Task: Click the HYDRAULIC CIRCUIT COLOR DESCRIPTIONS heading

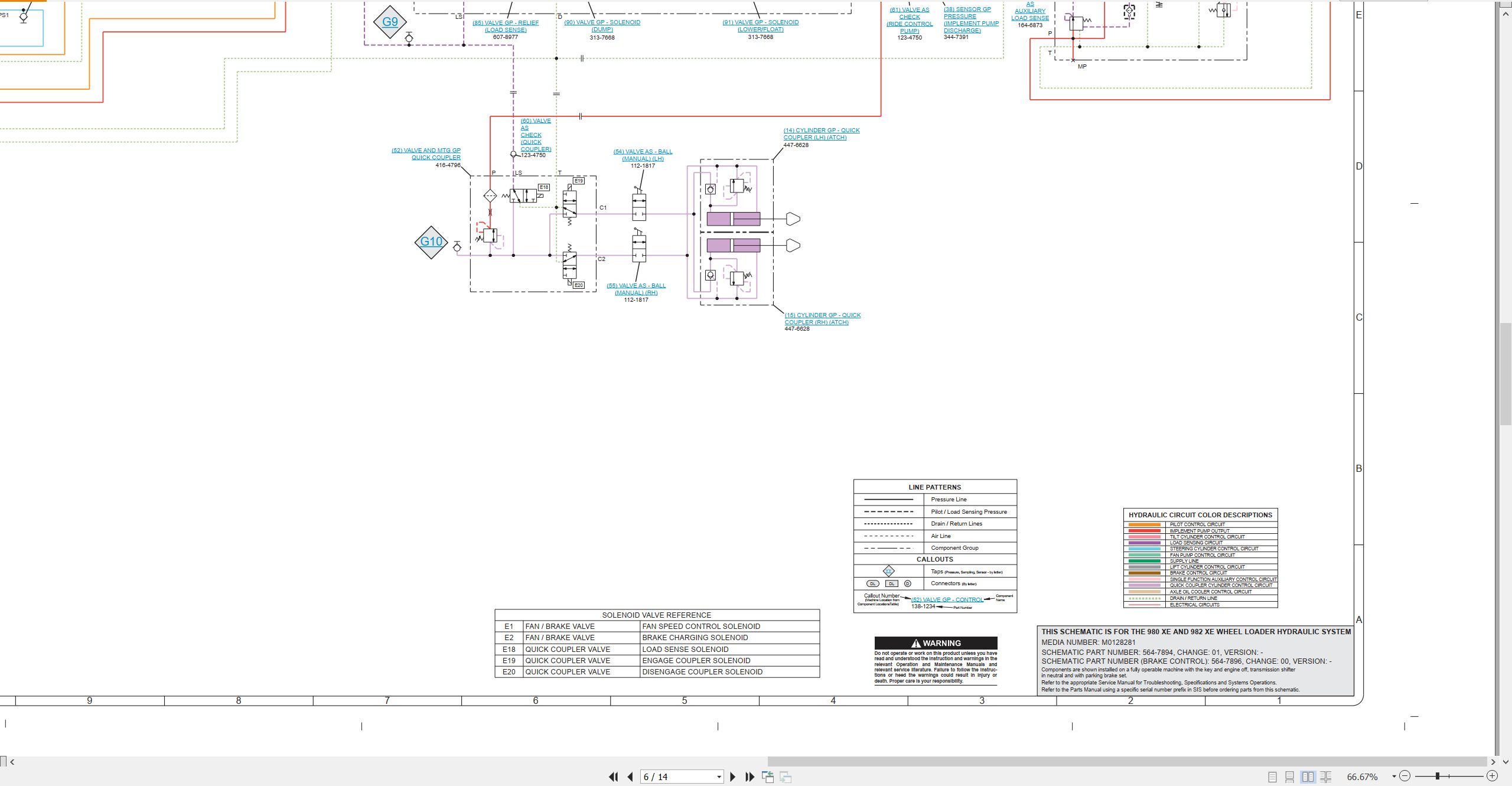Action: [1200, 515]
